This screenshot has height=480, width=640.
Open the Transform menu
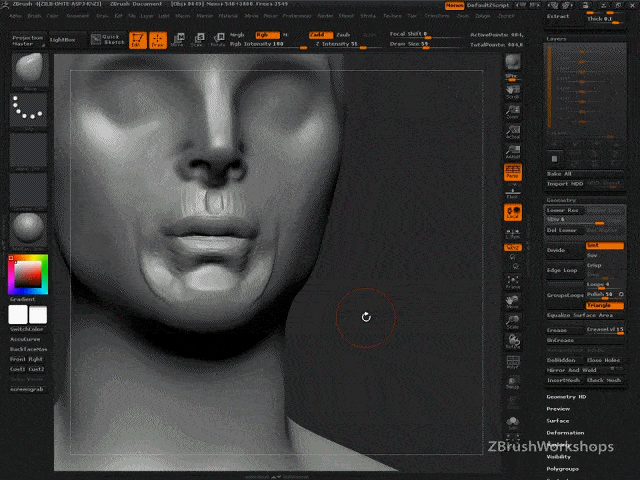pyautogui.click(x=437, y=16)
